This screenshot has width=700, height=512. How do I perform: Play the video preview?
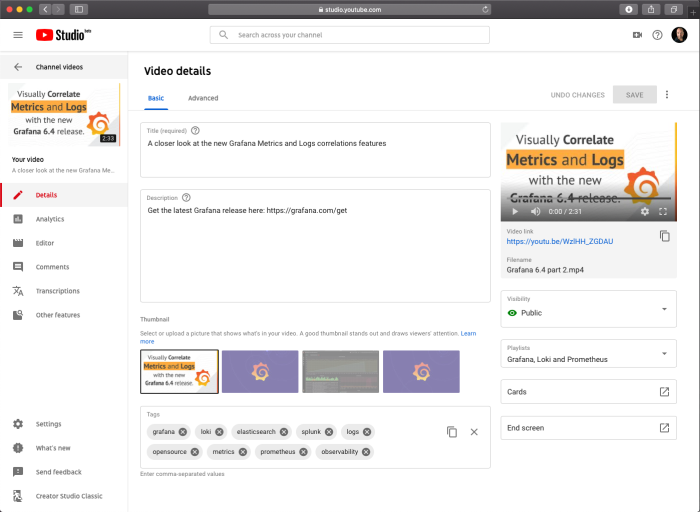point(515,212)
